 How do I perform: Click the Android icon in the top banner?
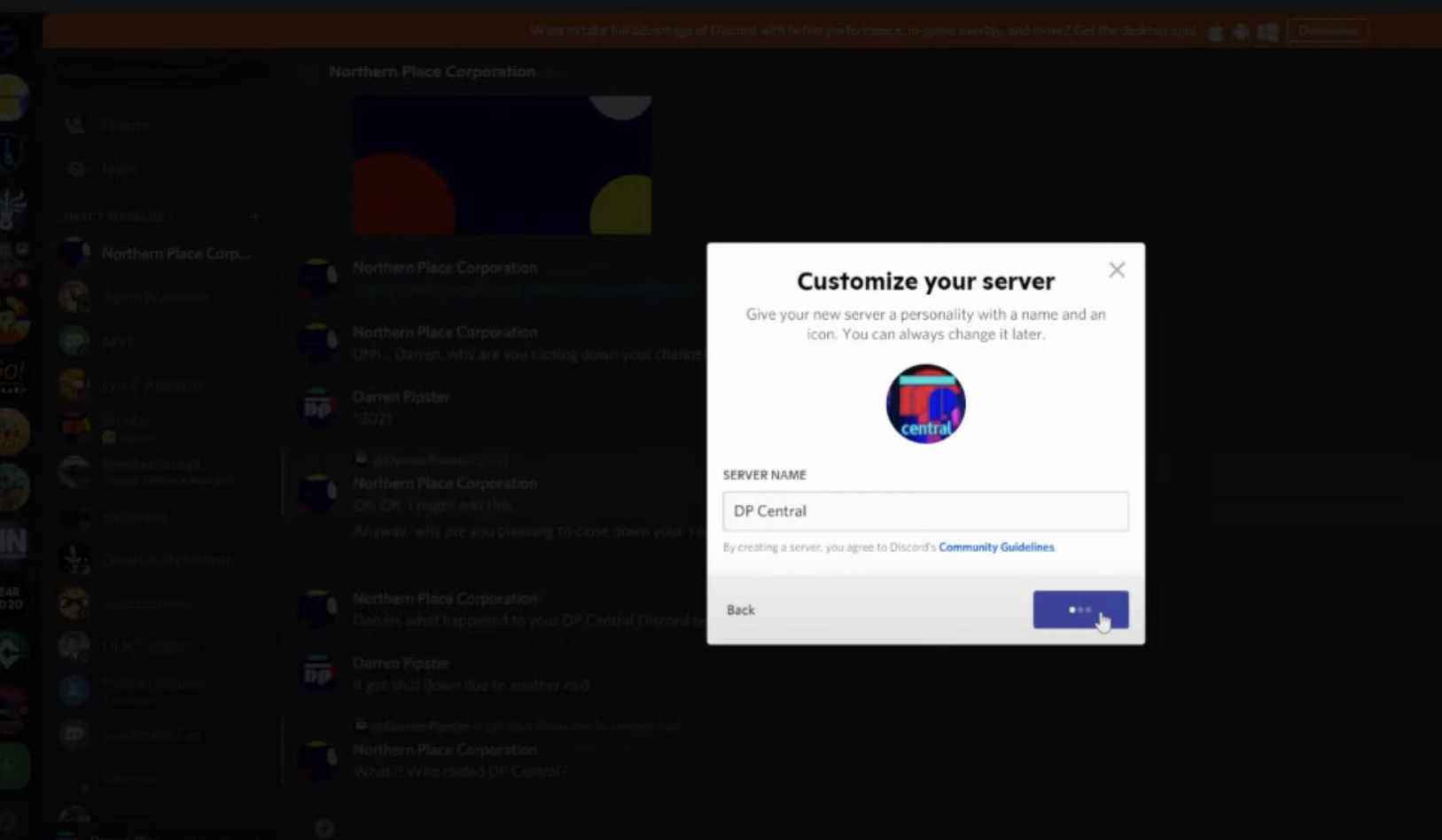tap(1242, 32)
